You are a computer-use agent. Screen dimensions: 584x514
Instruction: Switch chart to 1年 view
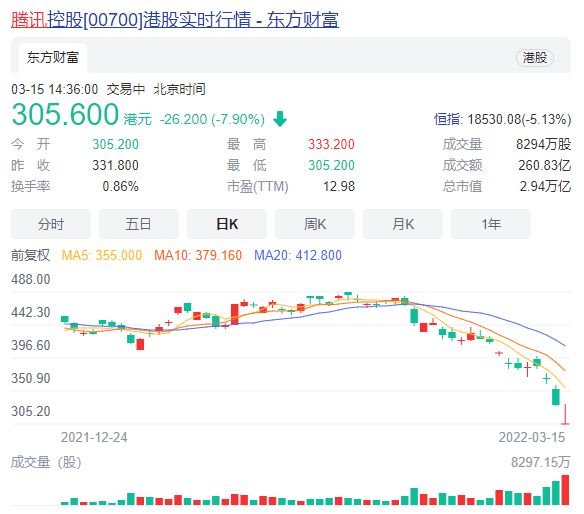pyautogui.click(x=491, y=224)
